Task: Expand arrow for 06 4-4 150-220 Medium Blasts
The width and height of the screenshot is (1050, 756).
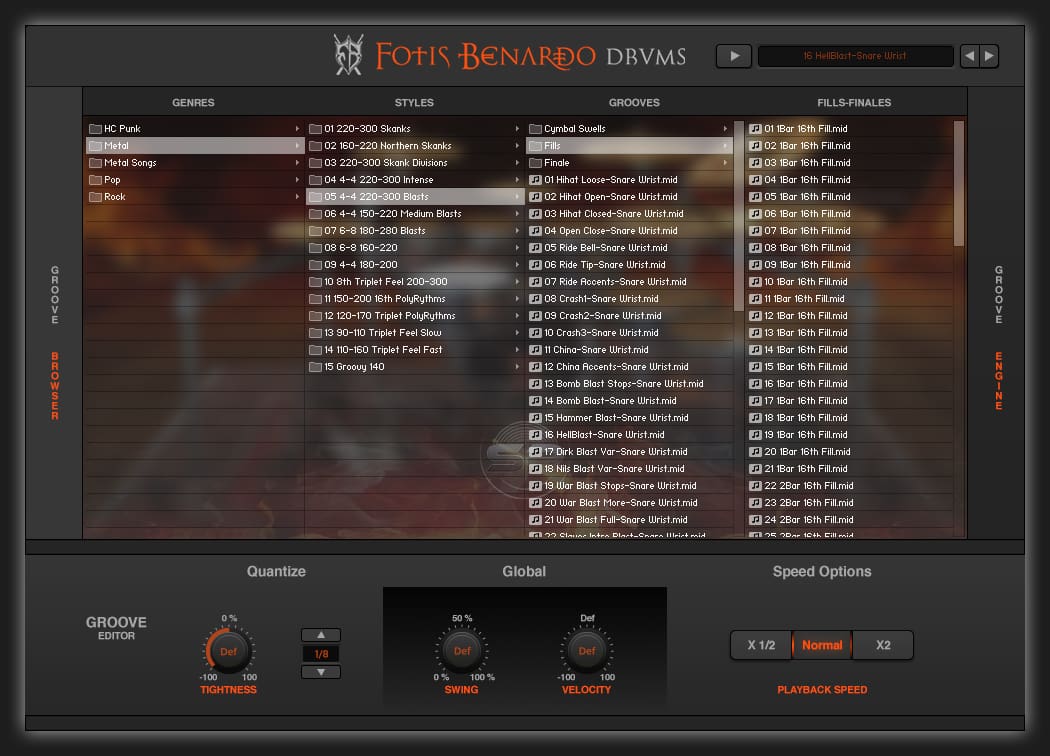Action: (517, 214)
